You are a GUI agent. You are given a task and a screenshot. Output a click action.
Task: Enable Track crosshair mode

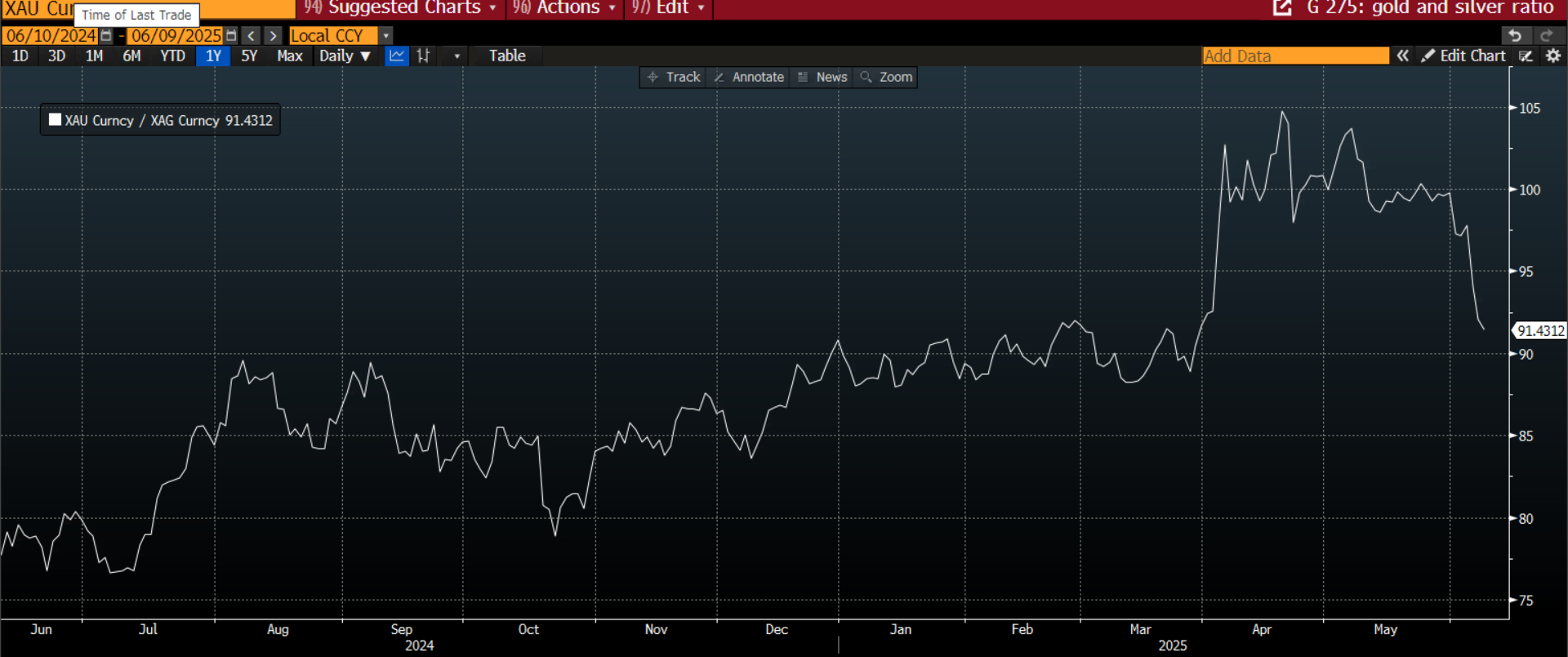click(674, 77)
